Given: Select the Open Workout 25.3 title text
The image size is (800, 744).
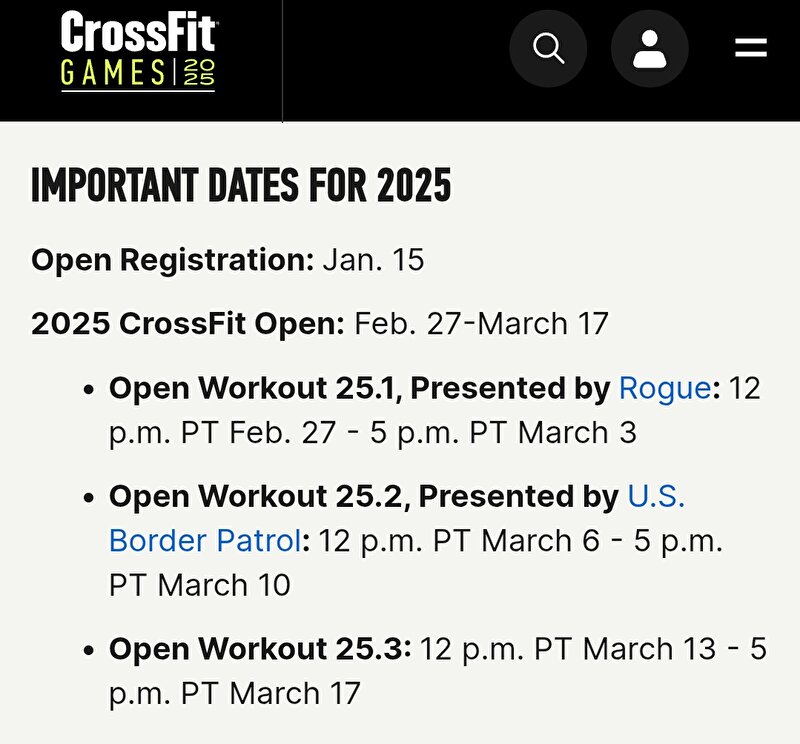Looking at the screenshot, I should (x=260, y=649).
